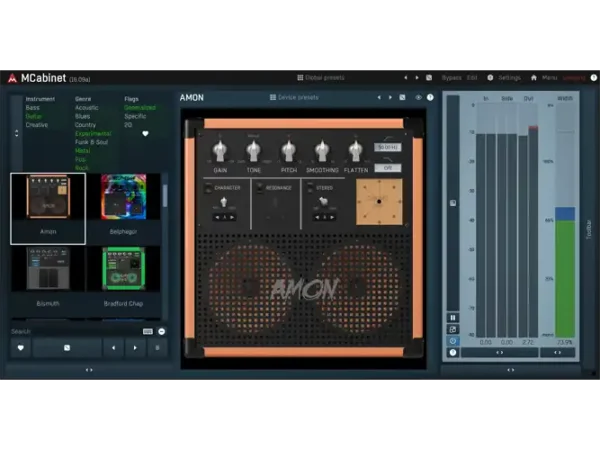This screenshot has width=600, height=450.
Task: Click the round minus icon beside Search
Action: [161, 331]
